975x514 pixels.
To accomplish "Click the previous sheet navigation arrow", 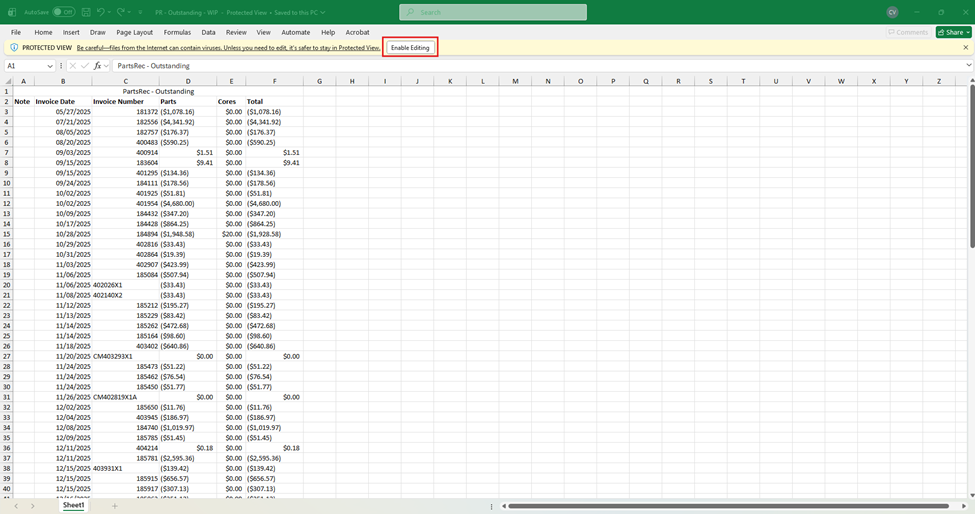I will pyautogui.click(x=16, y=506).
